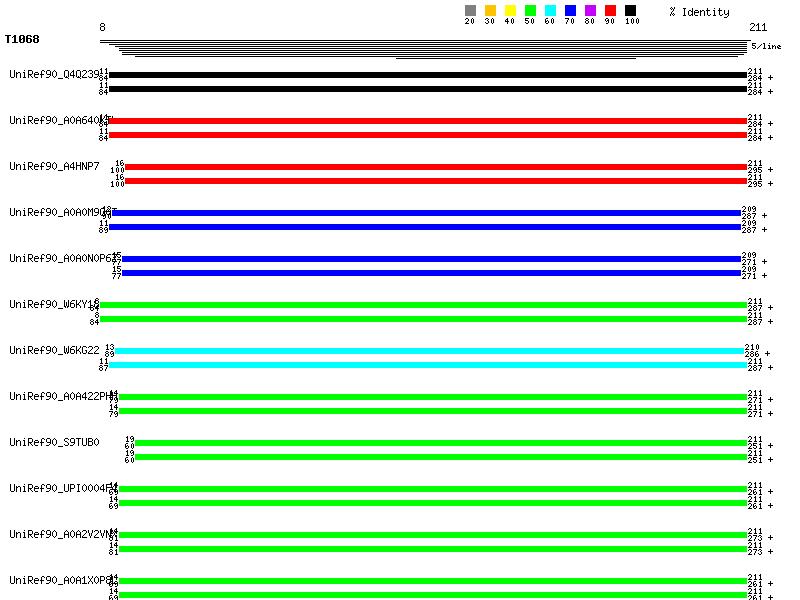This screenshot has width=800, height=600.
Task: Select the UniRef90_W6KG22 hit label
Action: click(55, 350)
